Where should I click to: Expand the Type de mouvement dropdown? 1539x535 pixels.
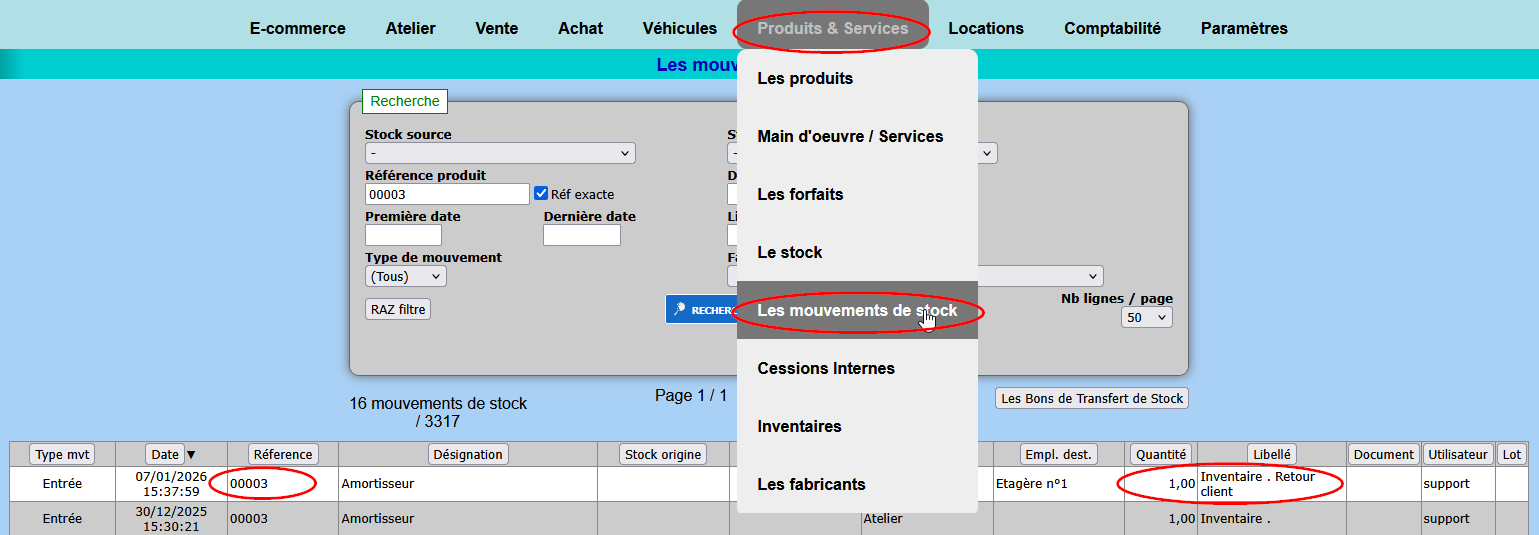coord(406,276)
